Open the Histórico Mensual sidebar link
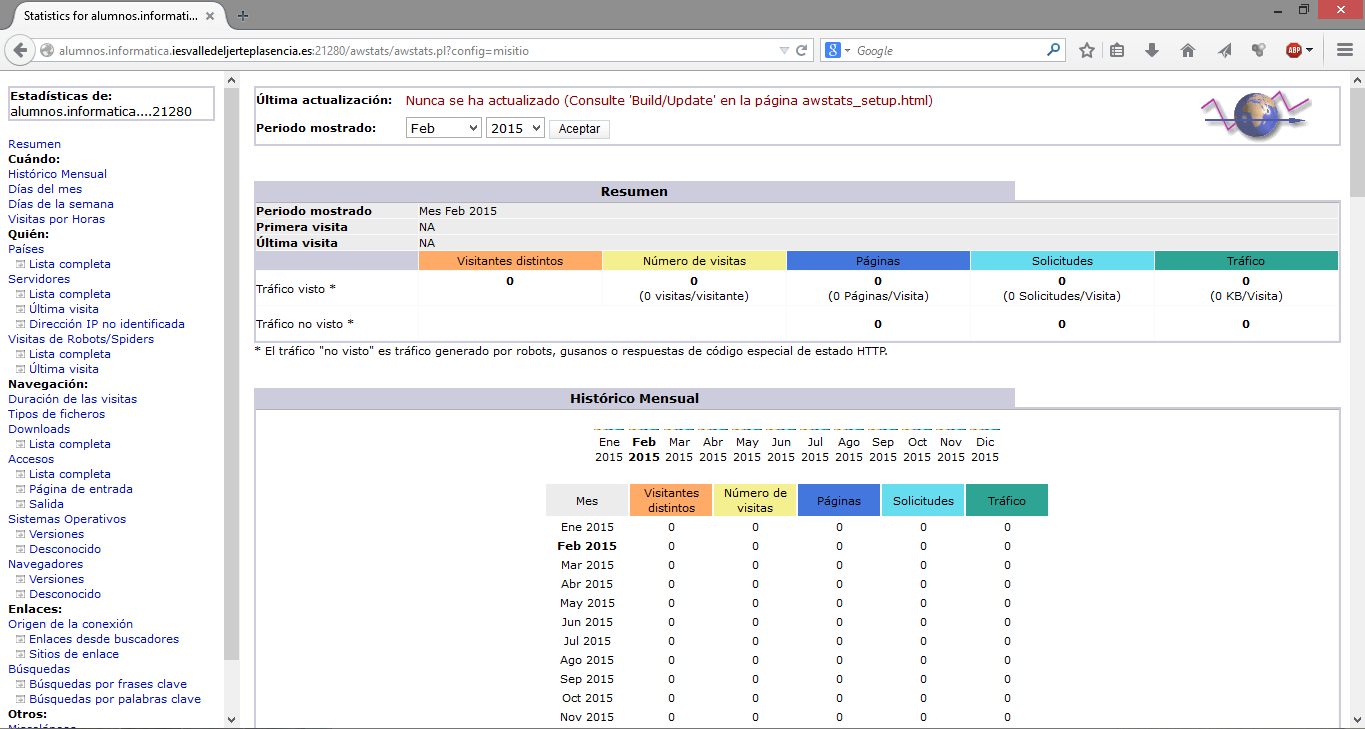The image size is (1365, 729). tap(57, 174)
